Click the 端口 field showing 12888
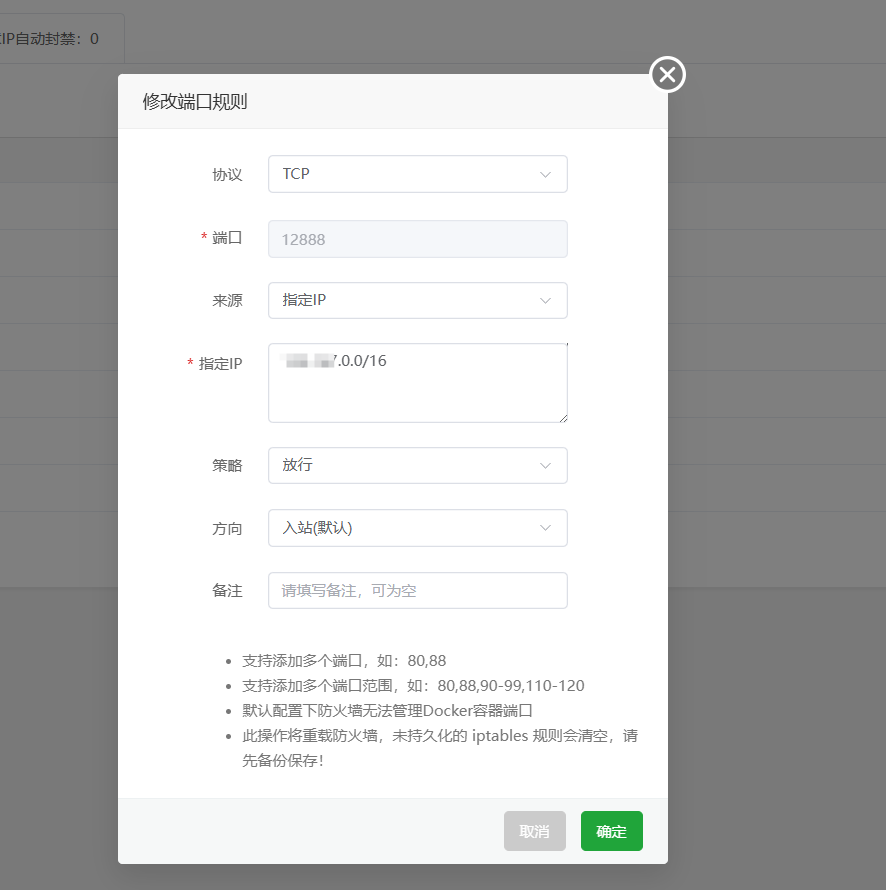The height and width of the screenshot is (890, 886). click(418, 239)
